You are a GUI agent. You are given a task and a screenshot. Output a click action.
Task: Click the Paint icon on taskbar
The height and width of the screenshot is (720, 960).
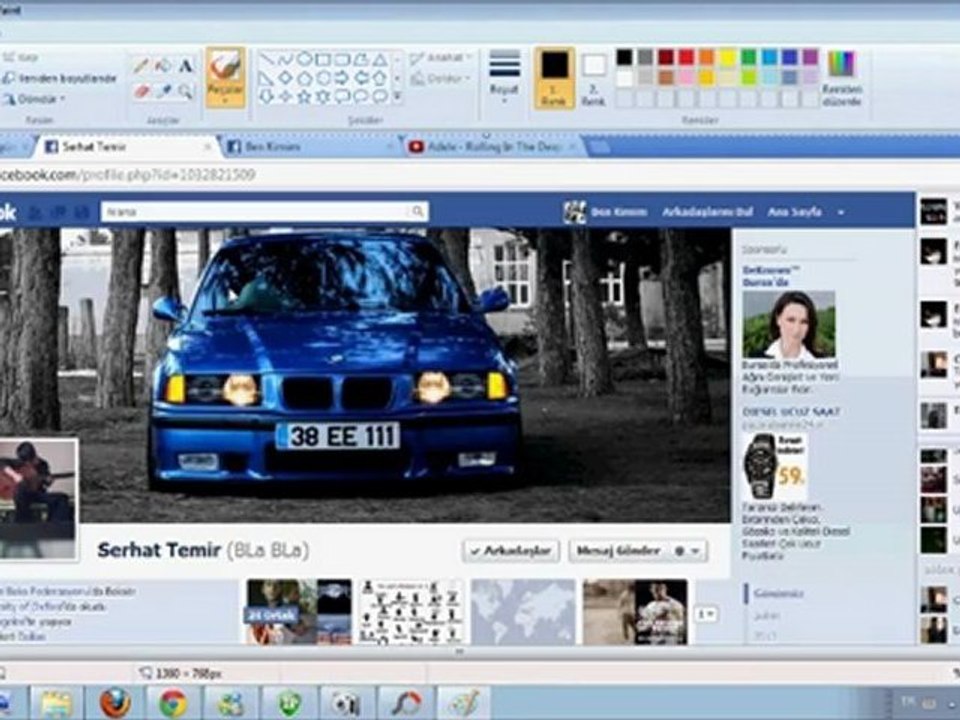(465, 703)
